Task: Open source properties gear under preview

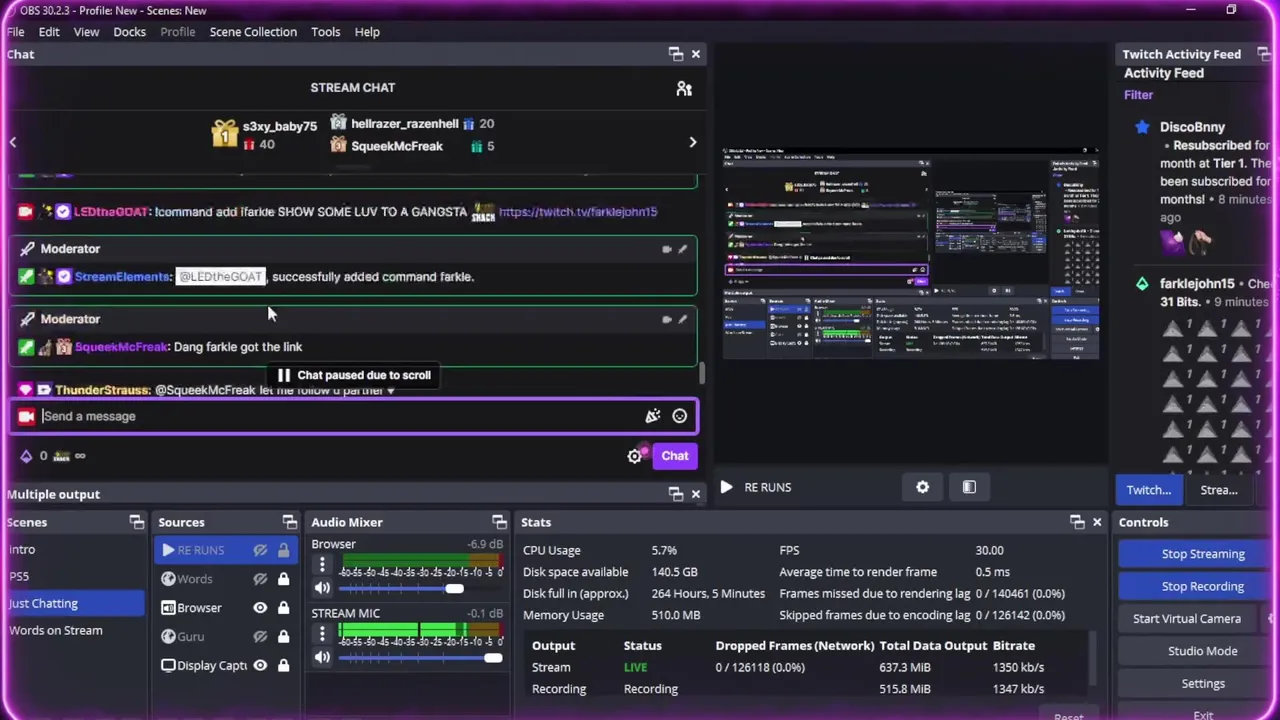Action: click(922, 487)
